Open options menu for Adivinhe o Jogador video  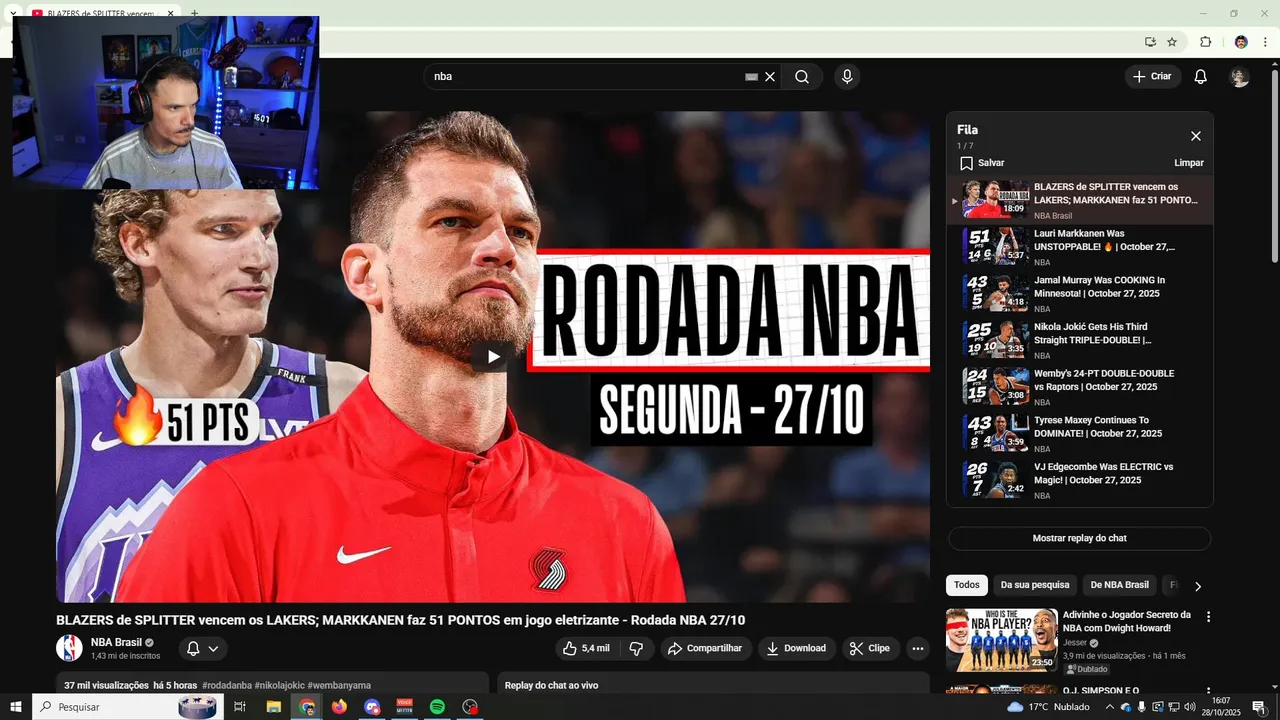(x=1208, y=617)
